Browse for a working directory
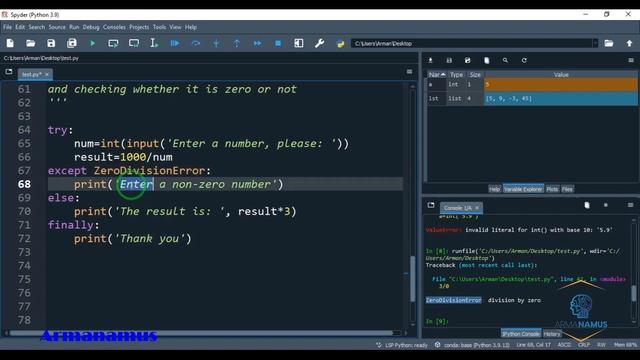This screenshot has height=360, width=640. [609, 43]
